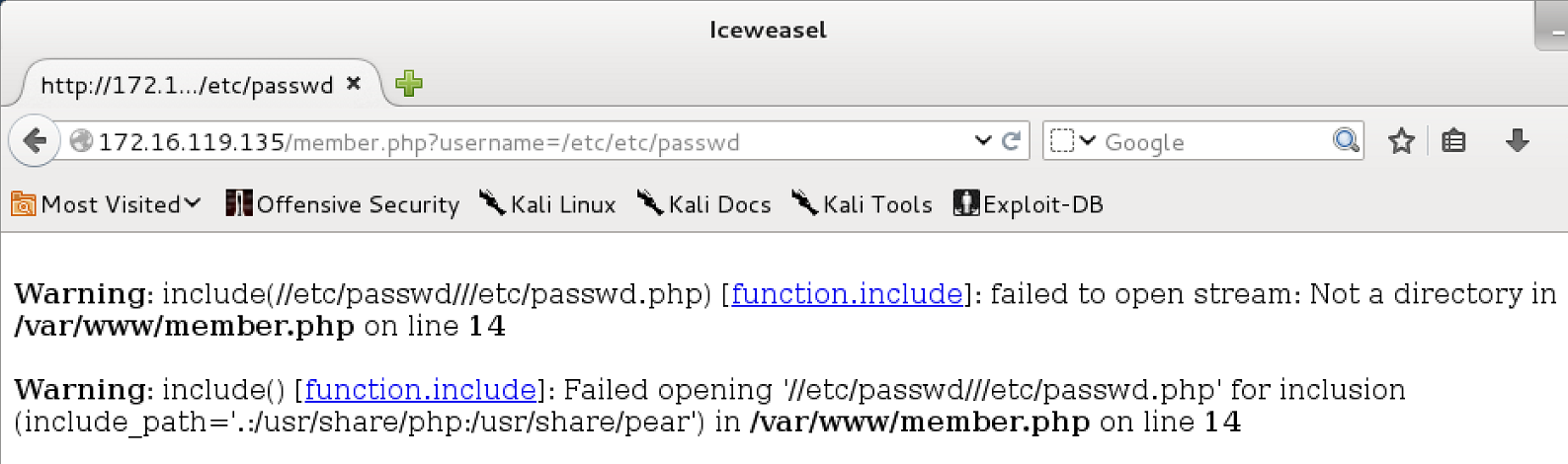The image size is (1568, 464).
Task: Open downloads with the down arrow icon
Action: (1517, 141)
